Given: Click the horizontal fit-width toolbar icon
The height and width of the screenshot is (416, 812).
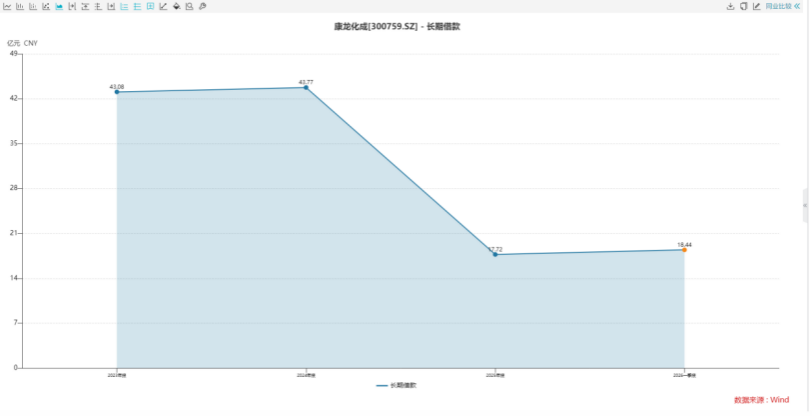Looking at the screenshot, I should (x=72, y=6).
